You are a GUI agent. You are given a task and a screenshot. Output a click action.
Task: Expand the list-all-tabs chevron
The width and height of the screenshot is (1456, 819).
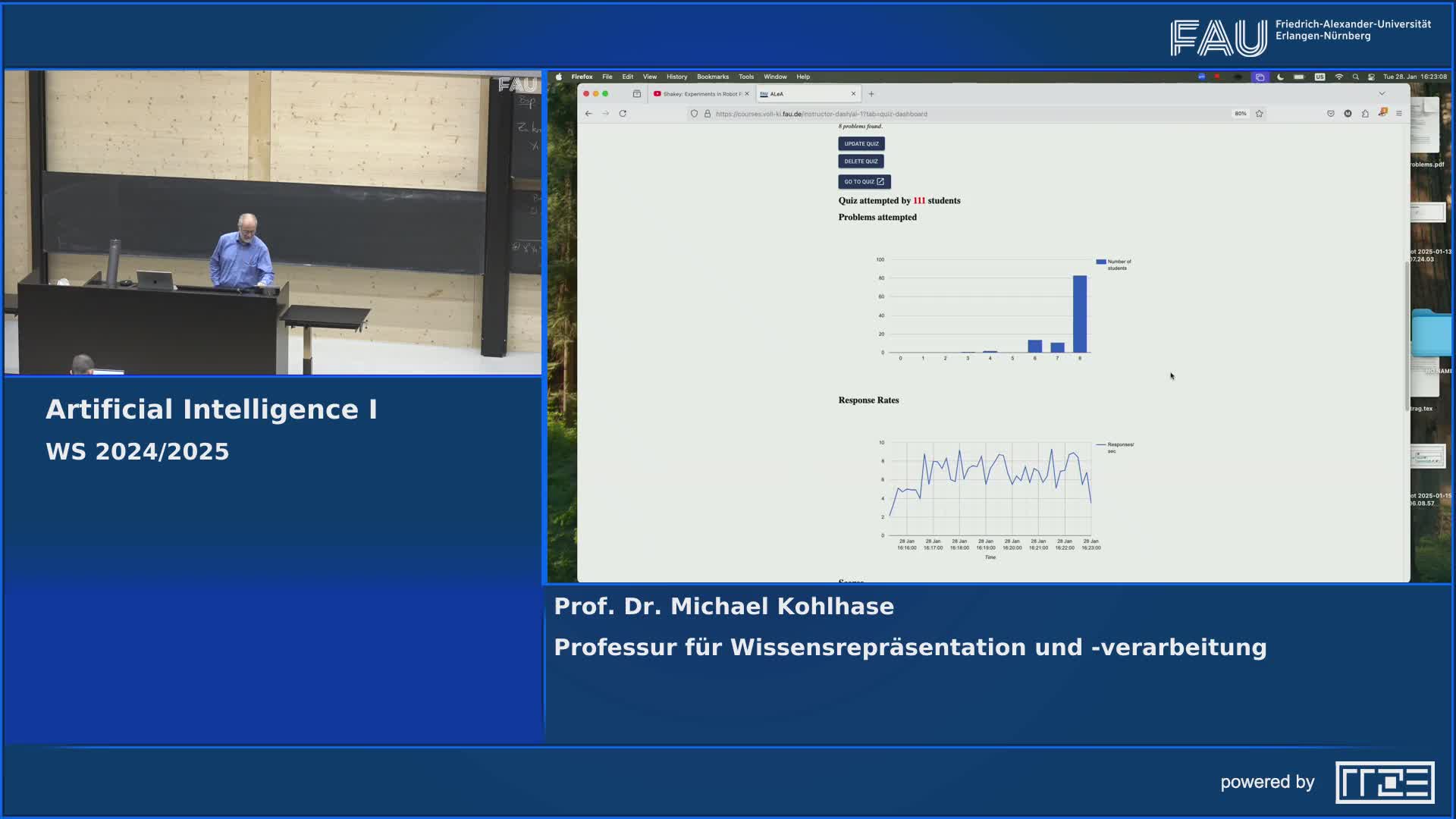point(1384,93)
